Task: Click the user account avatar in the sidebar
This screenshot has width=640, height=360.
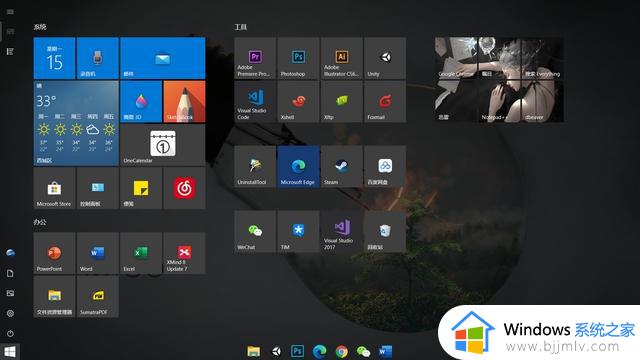Action: [10, 253]
